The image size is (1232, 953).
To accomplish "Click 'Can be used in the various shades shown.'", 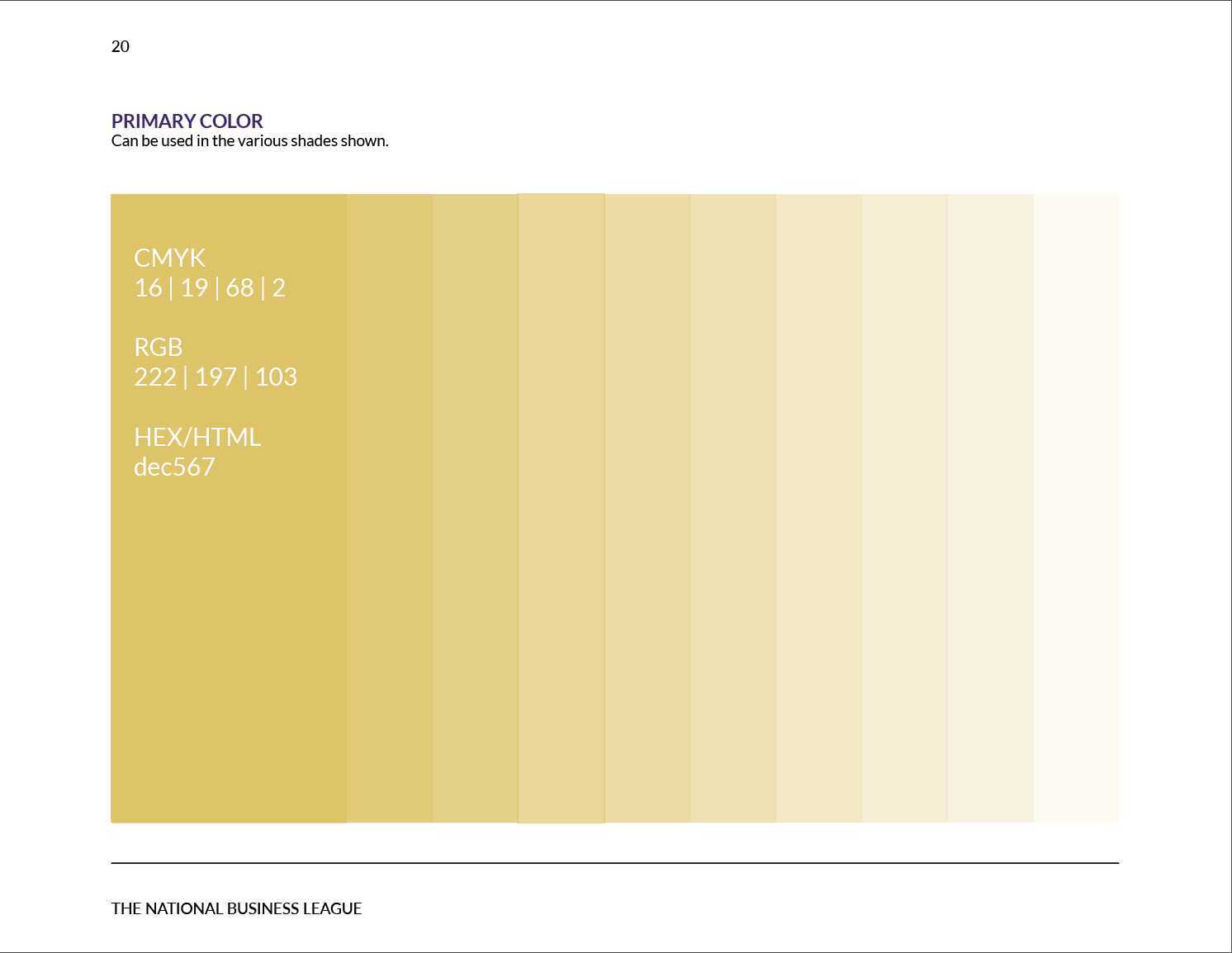I will pos(250,141).
